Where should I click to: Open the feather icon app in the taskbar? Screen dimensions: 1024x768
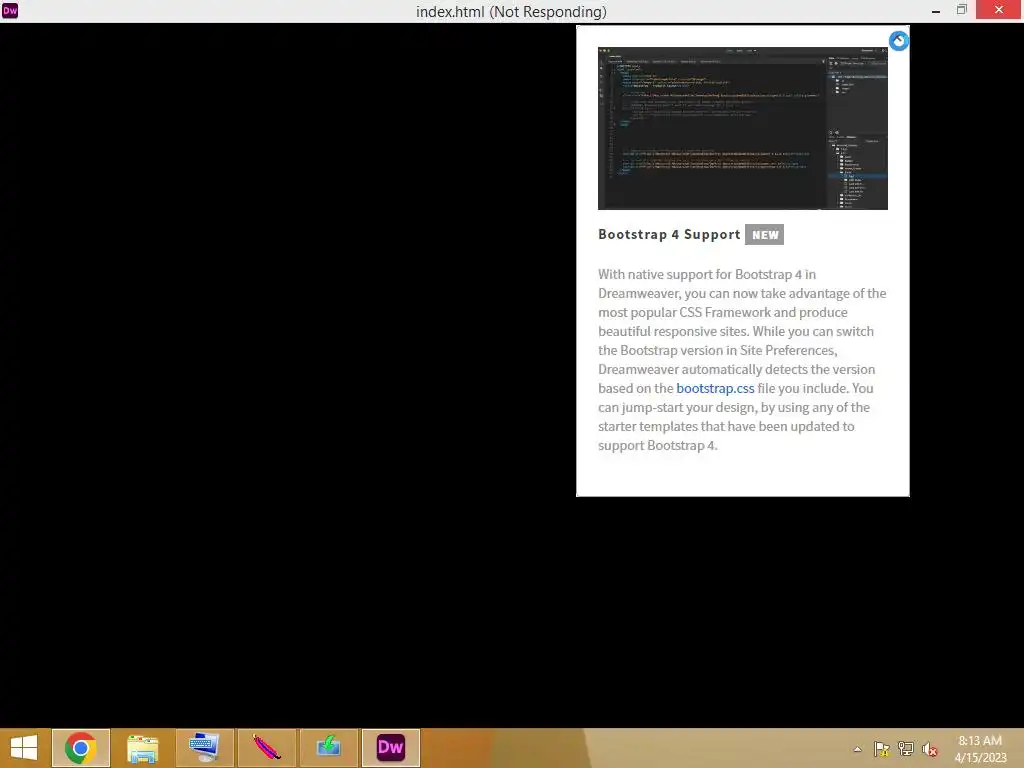[266, 748]
